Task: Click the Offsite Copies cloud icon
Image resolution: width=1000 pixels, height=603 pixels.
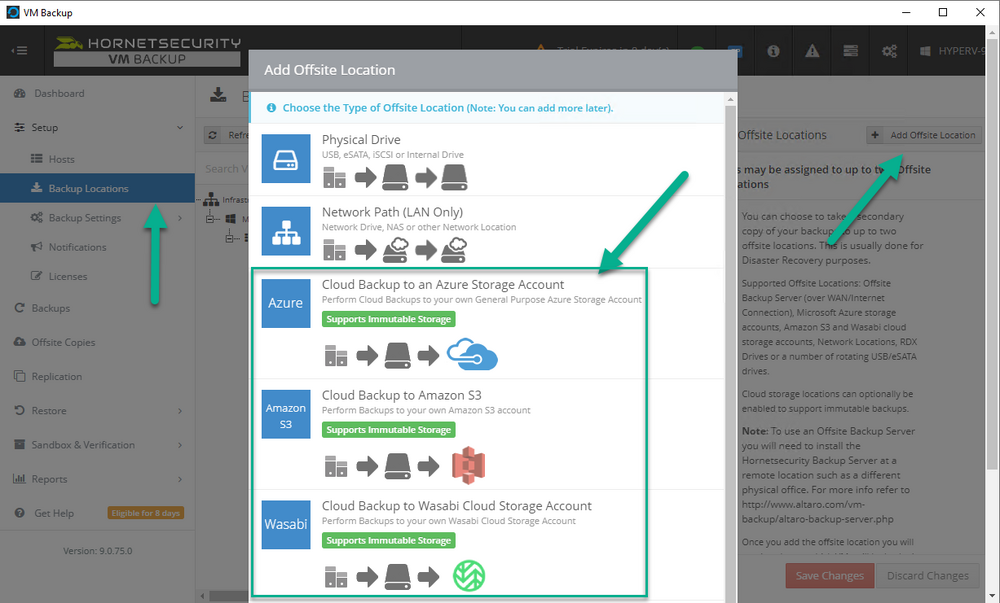Action: (20, 342)
